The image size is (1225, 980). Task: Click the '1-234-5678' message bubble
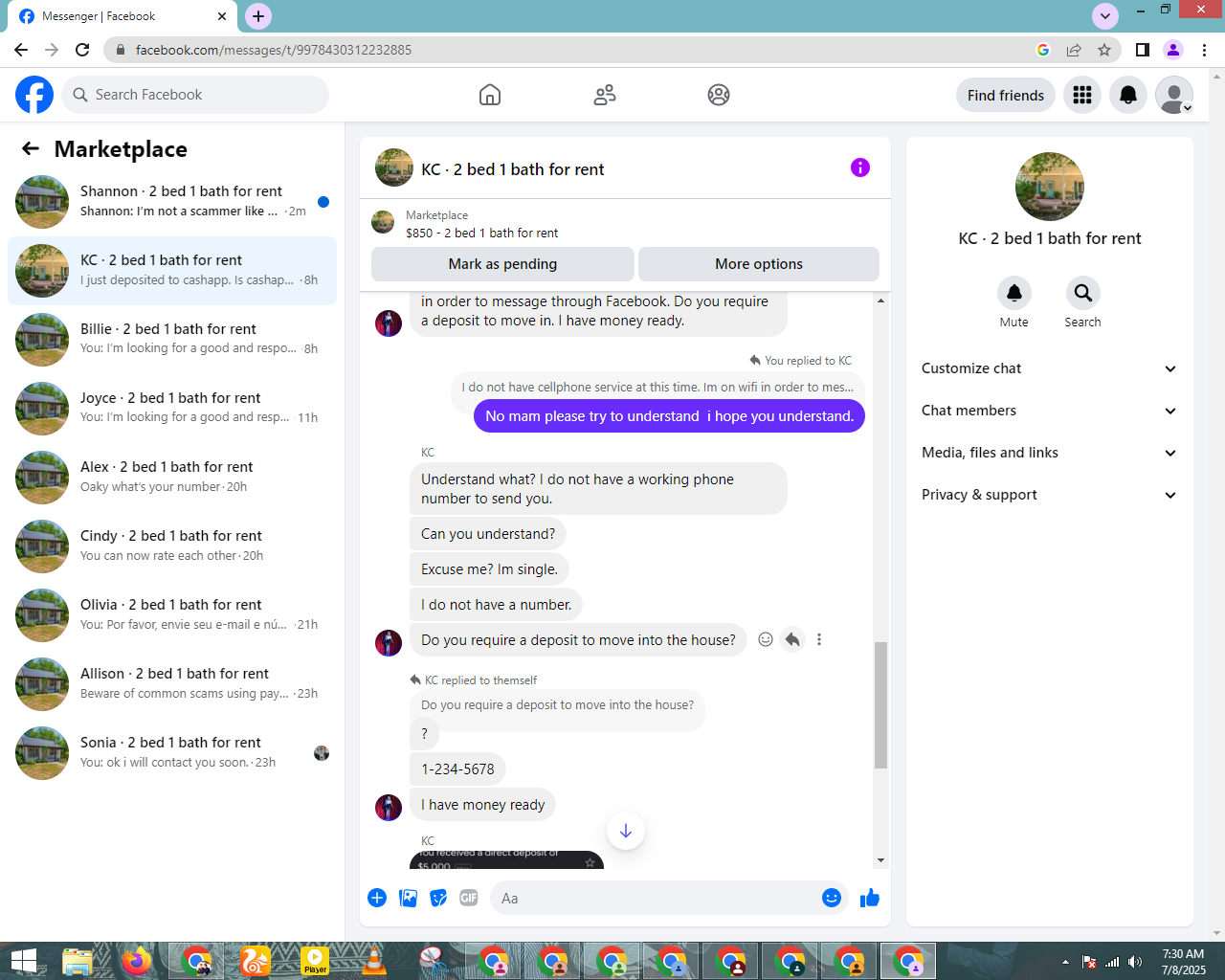click(457, 768)
